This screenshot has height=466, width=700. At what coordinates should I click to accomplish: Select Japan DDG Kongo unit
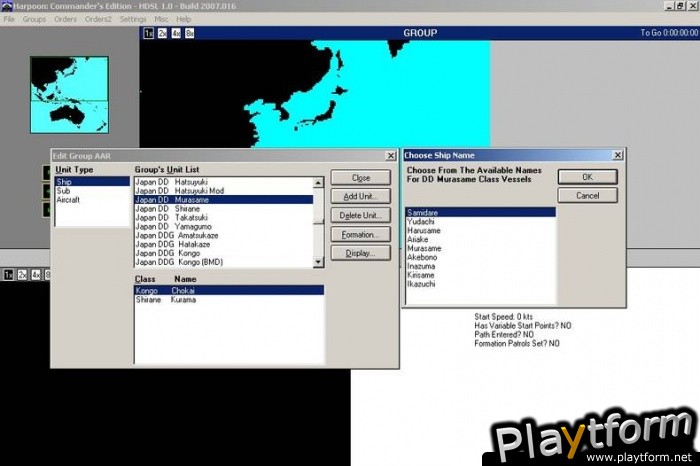tap(224, 253)
